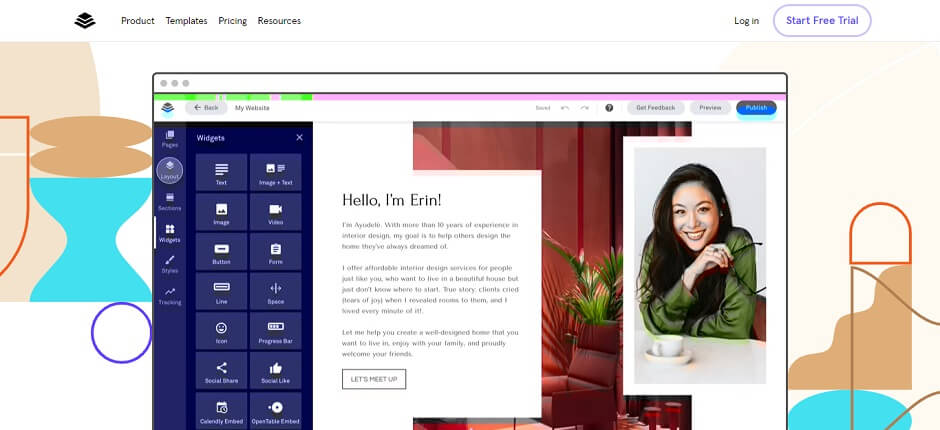Screen dimensions: 940x430
Task: Select the Widgets sidebar tab
Action: (x=170, y=233)
